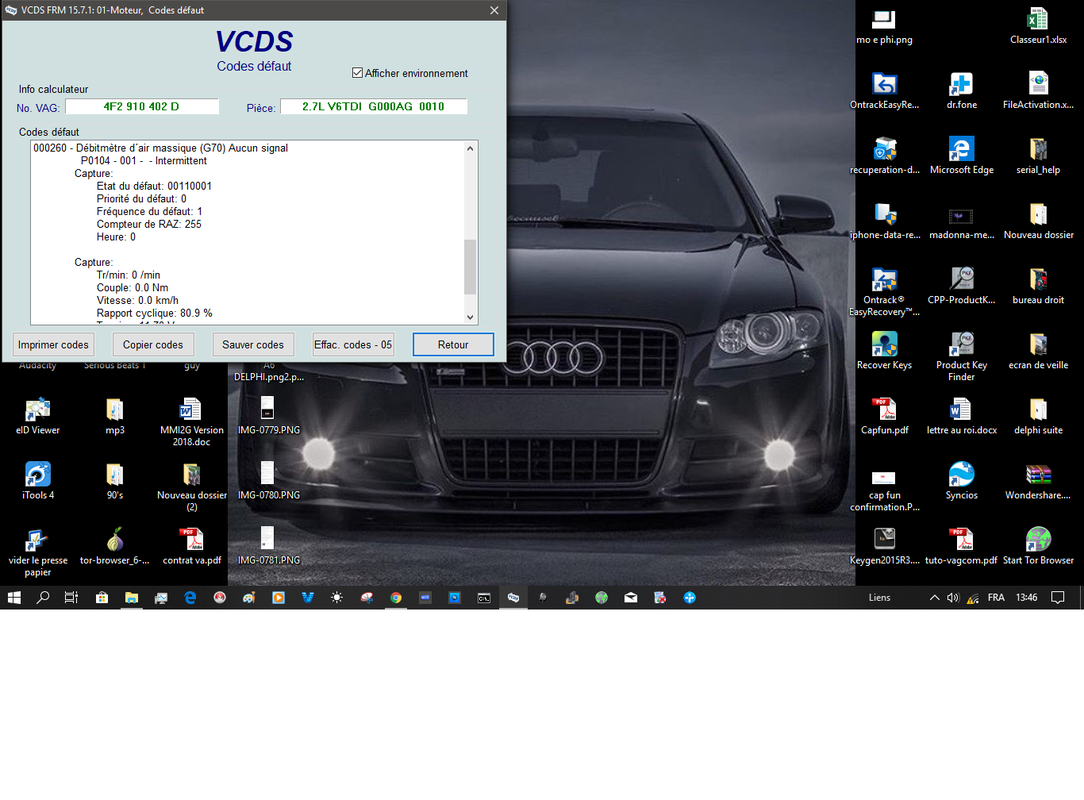1084x800 pixels.
Task: Select the mp3 desktop folder
Action: pyautogui.click(x=115, y=417)
